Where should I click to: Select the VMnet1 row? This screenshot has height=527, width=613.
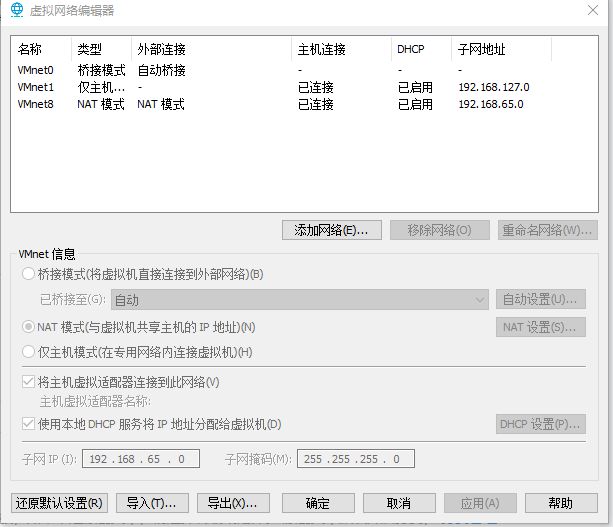click(x=304, y=87)
